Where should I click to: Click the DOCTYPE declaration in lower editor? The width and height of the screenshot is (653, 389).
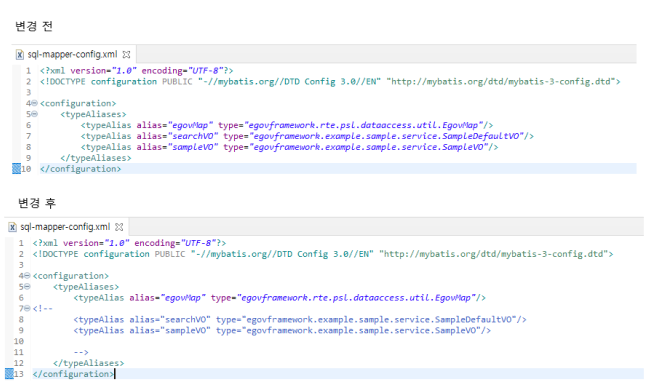(323, 254)
